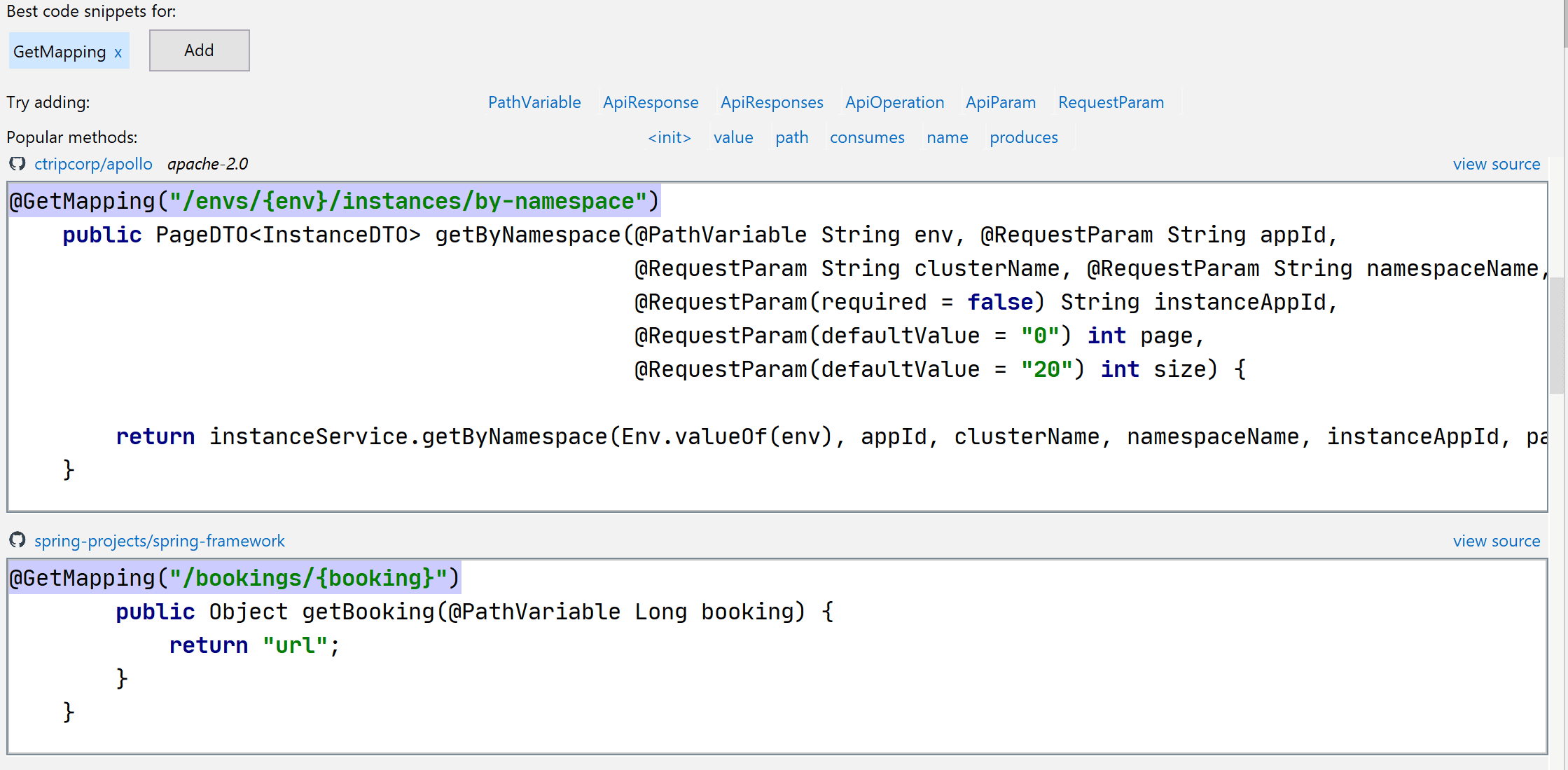Add ApiResponse suggestion

tap(650, 102)
